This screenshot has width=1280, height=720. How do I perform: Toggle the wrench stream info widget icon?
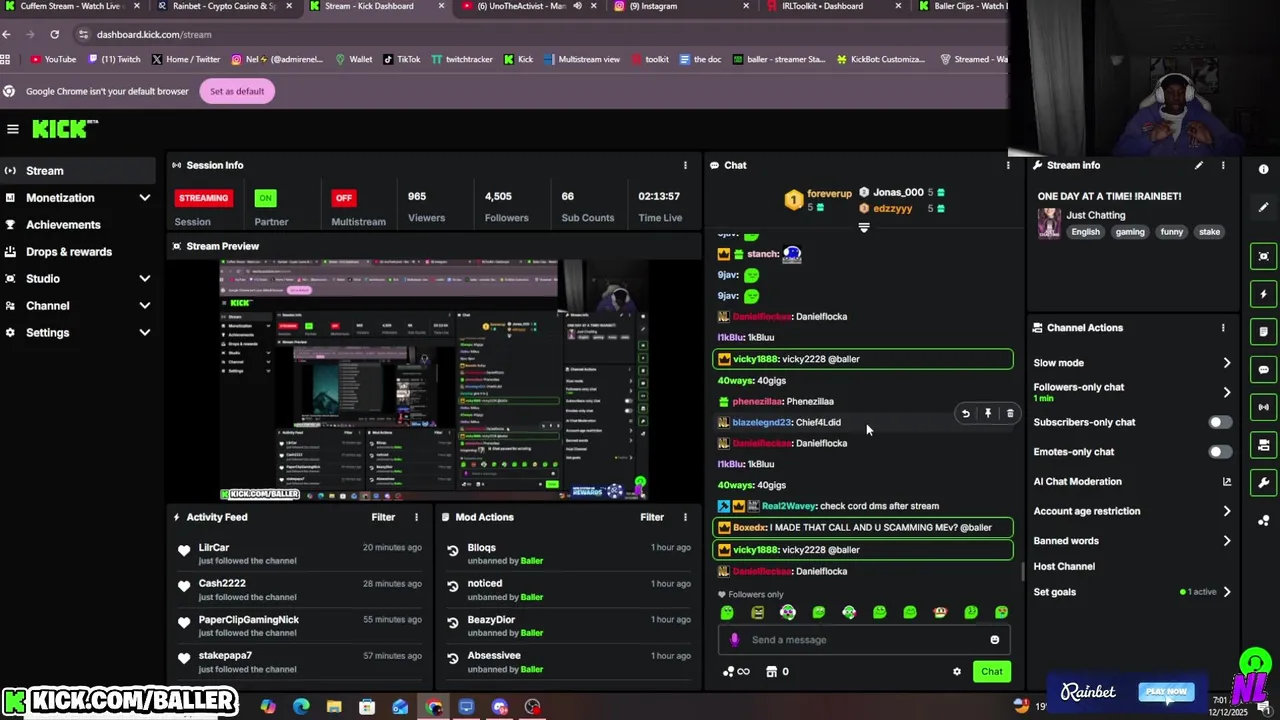1264,483
